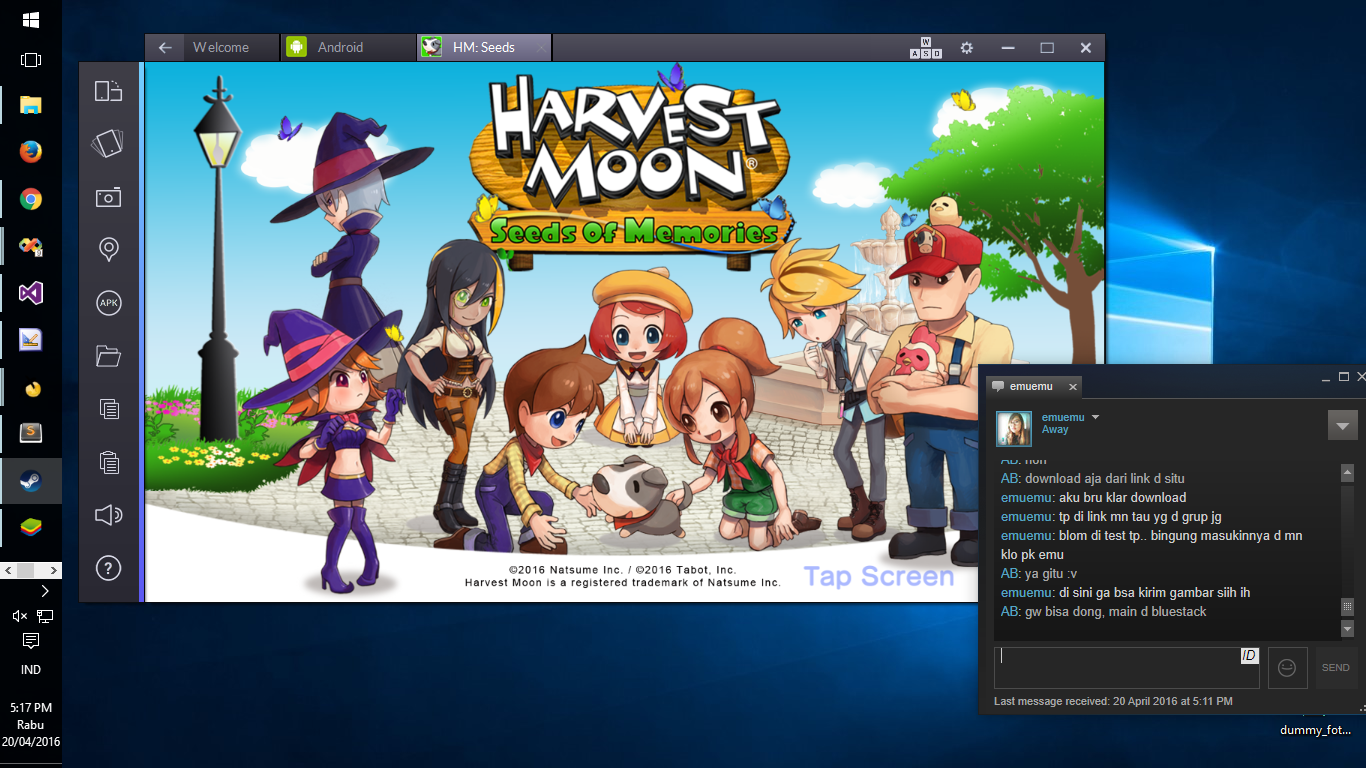Viewport: 1366px width, 768px height.
Task: Open the help question mark icon
Action: [108, 568]
